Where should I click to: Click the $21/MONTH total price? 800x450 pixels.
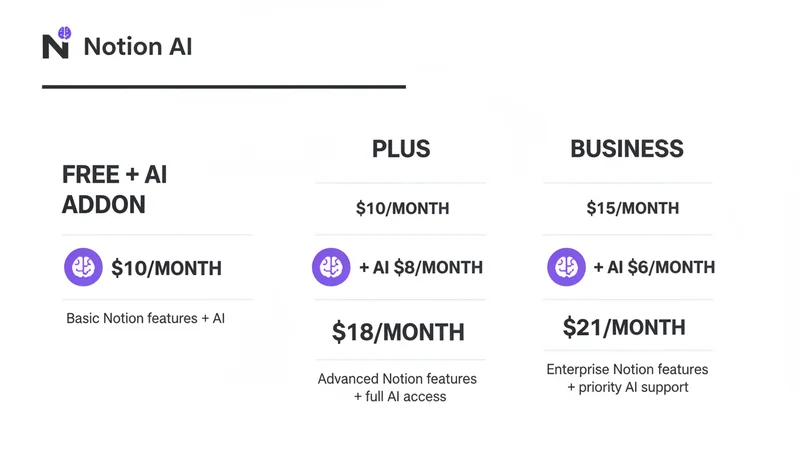tap(624, 327)
